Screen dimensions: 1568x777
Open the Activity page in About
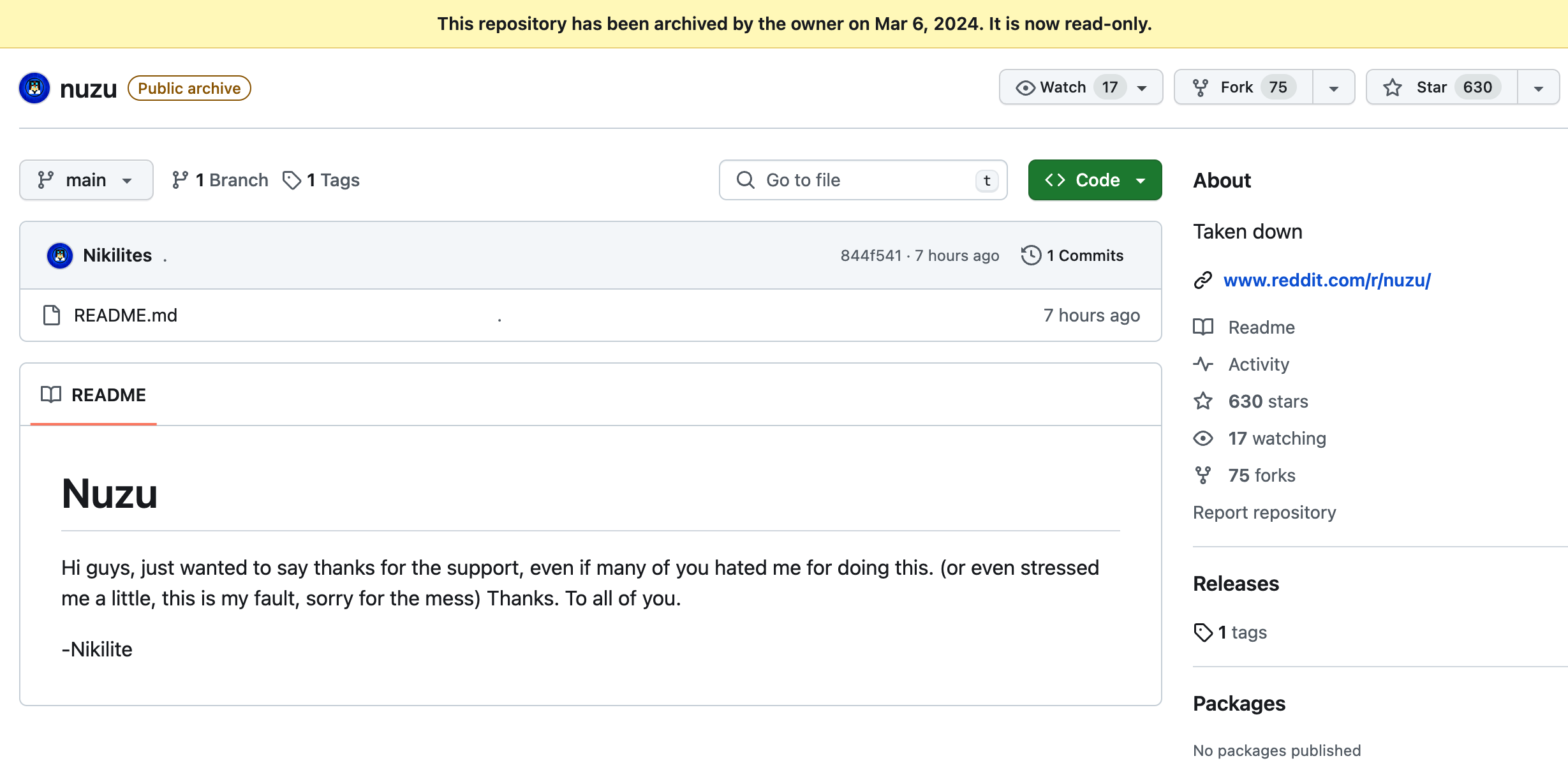(x=1258, y=364)
